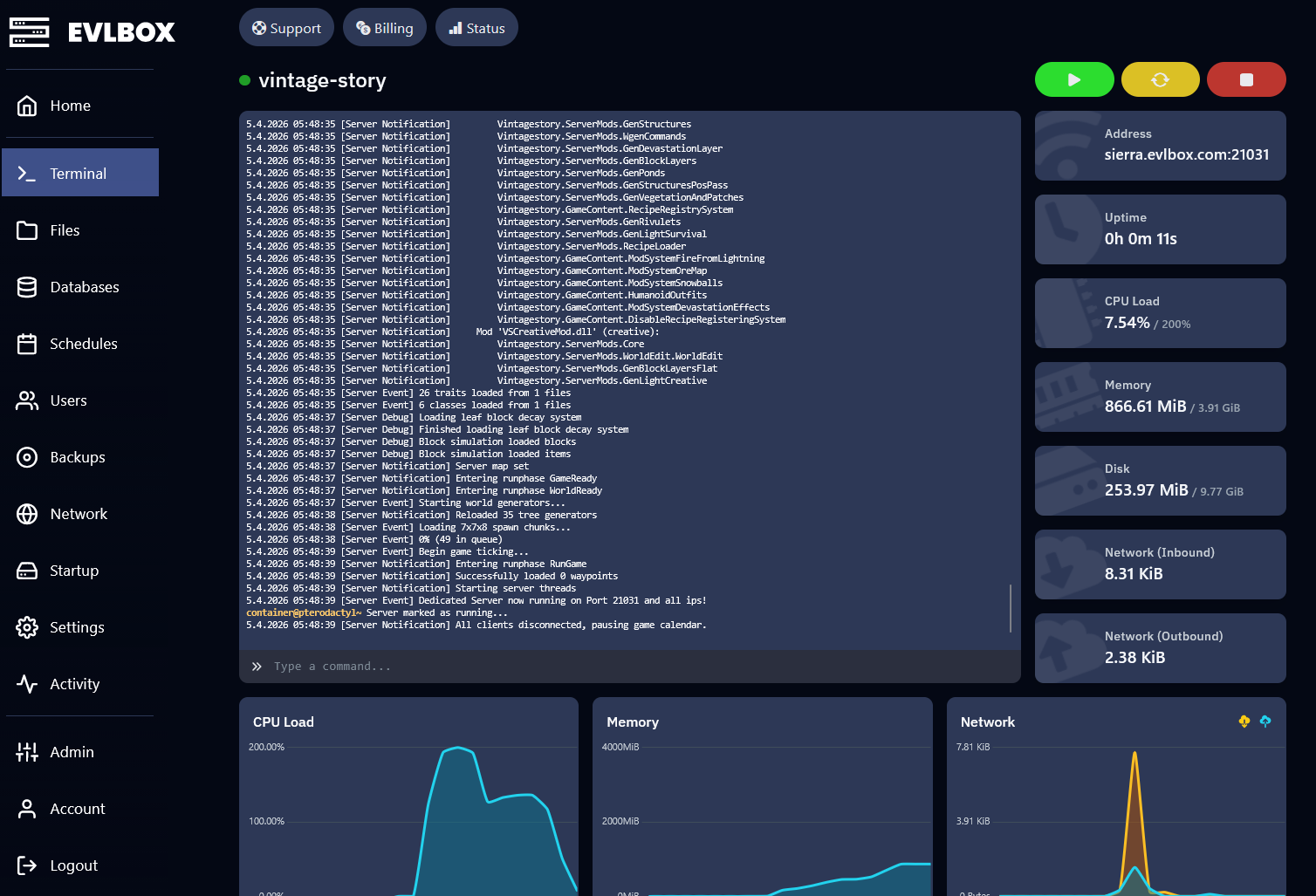This screenshot has width=1316, height=896.
Task: Check the Status page button
Action: pos(476,28)
